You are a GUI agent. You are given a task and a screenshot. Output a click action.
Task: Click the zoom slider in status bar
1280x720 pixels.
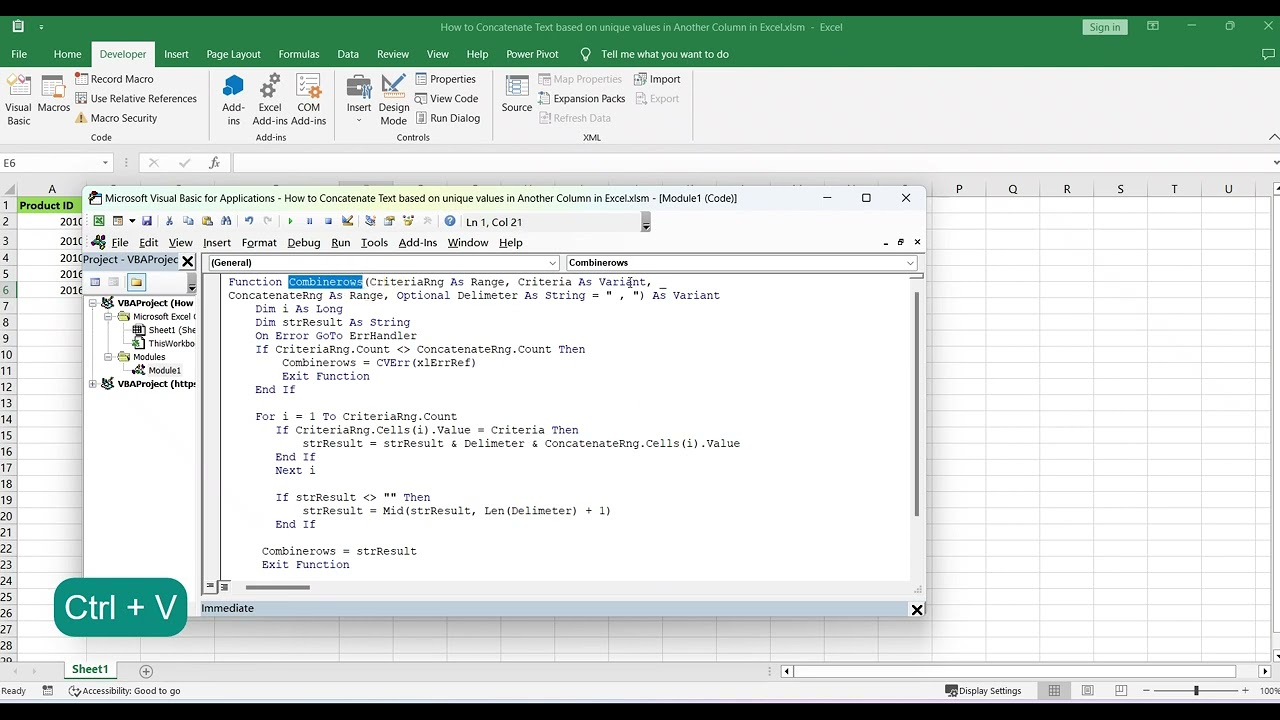[x=1196, y=691]
